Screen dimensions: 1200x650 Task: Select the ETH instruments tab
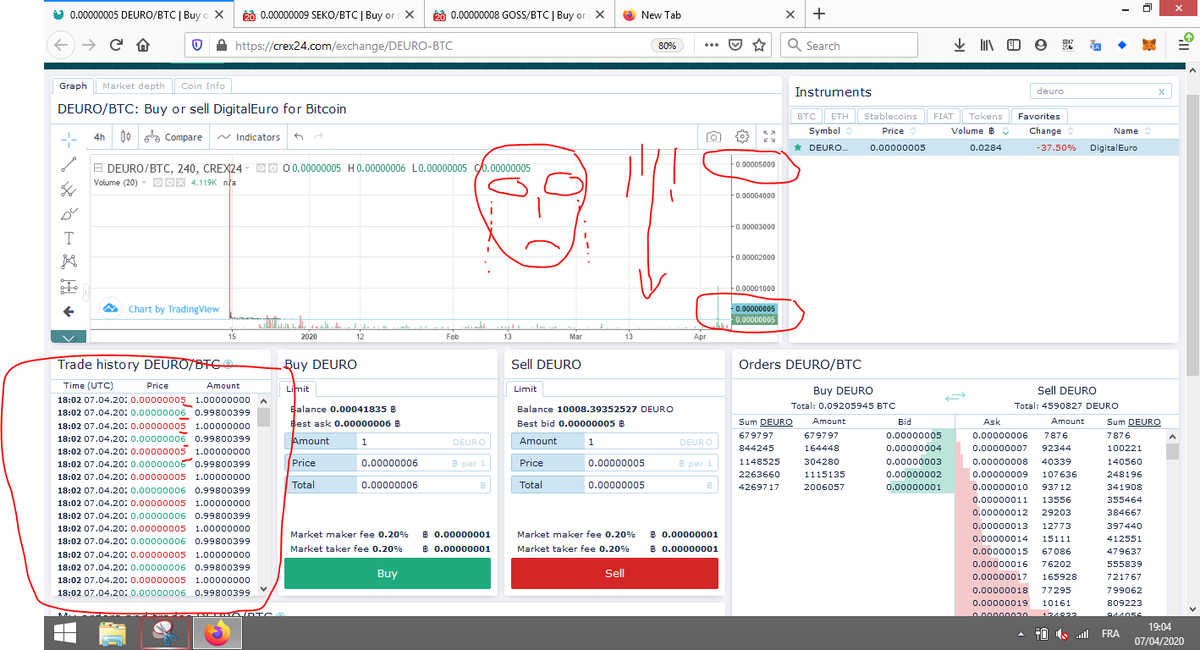coord(840,116)
